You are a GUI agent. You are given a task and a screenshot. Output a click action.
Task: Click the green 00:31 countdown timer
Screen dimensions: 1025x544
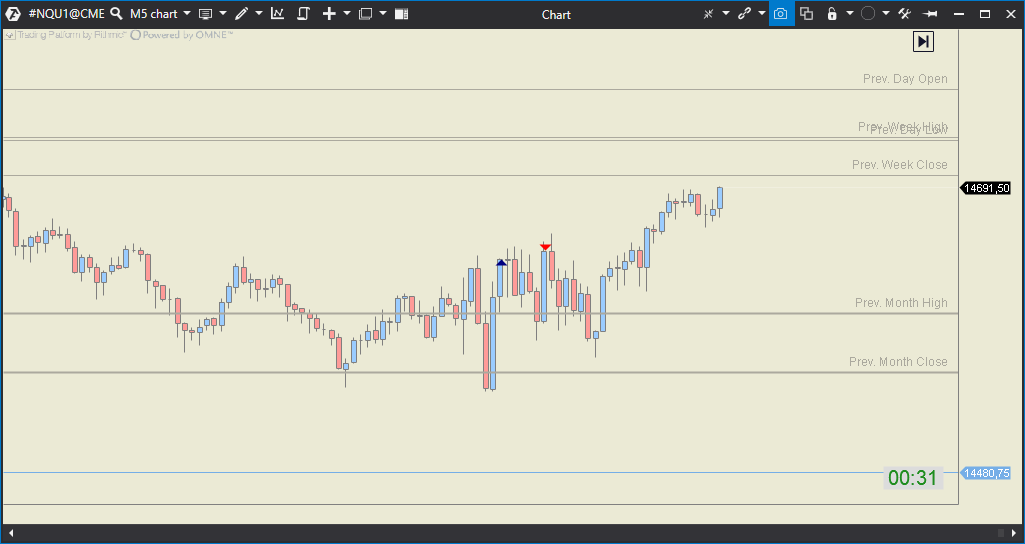[x=913, y=478]
